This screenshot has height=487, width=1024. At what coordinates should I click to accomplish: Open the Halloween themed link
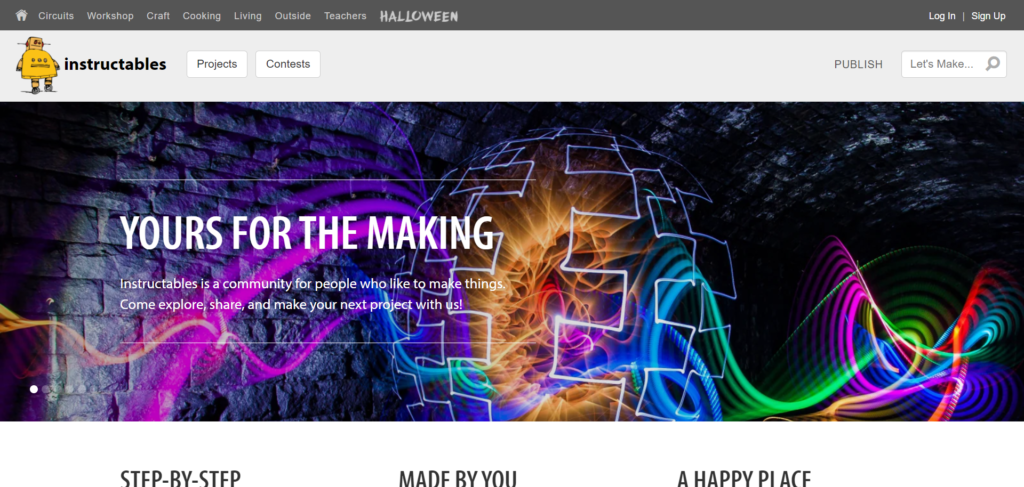(419, 16)
